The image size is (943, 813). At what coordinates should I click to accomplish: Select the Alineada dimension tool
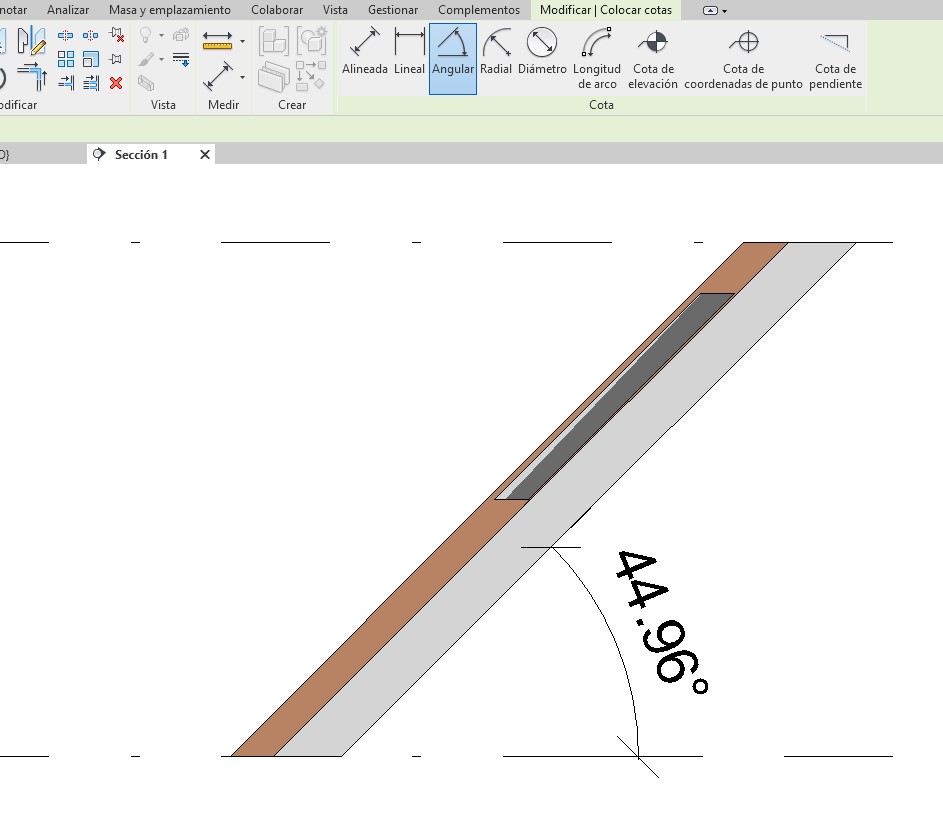(364, 53)
